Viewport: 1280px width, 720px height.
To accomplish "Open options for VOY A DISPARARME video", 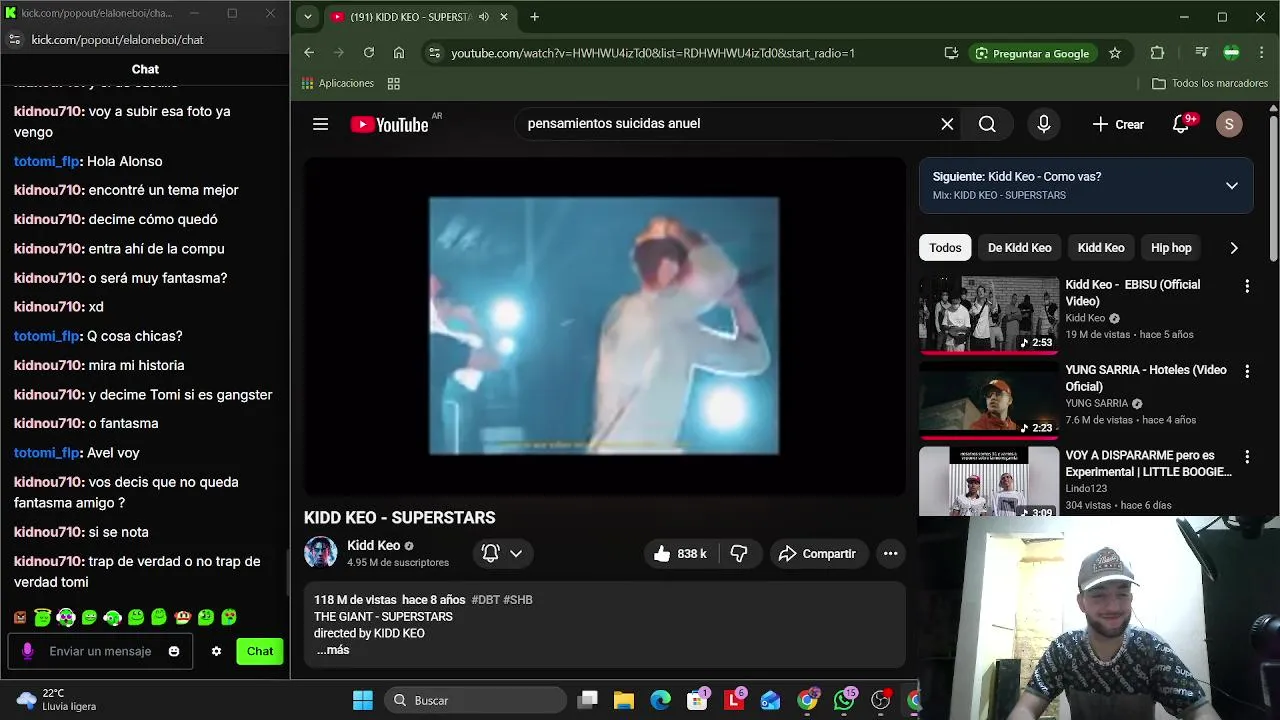I will coord(1247,457).
